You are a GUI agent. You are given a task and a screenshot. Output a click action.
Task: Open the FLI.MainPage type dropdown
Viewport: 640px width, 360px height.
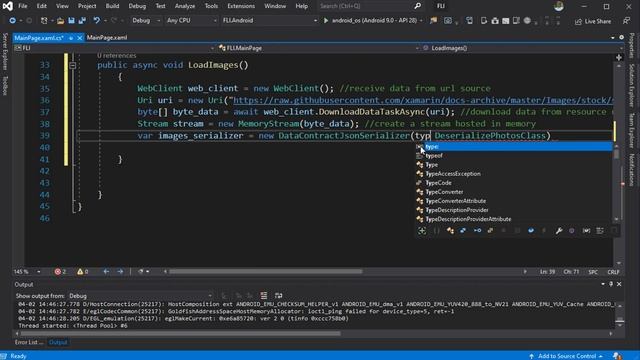coord(318,48)
